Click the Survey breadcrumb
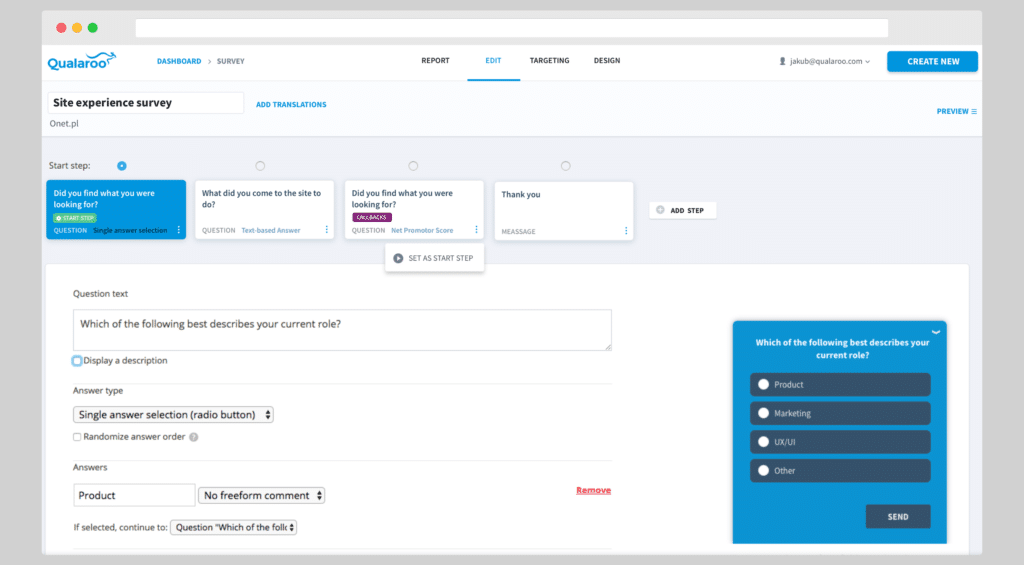 point(231,61)
